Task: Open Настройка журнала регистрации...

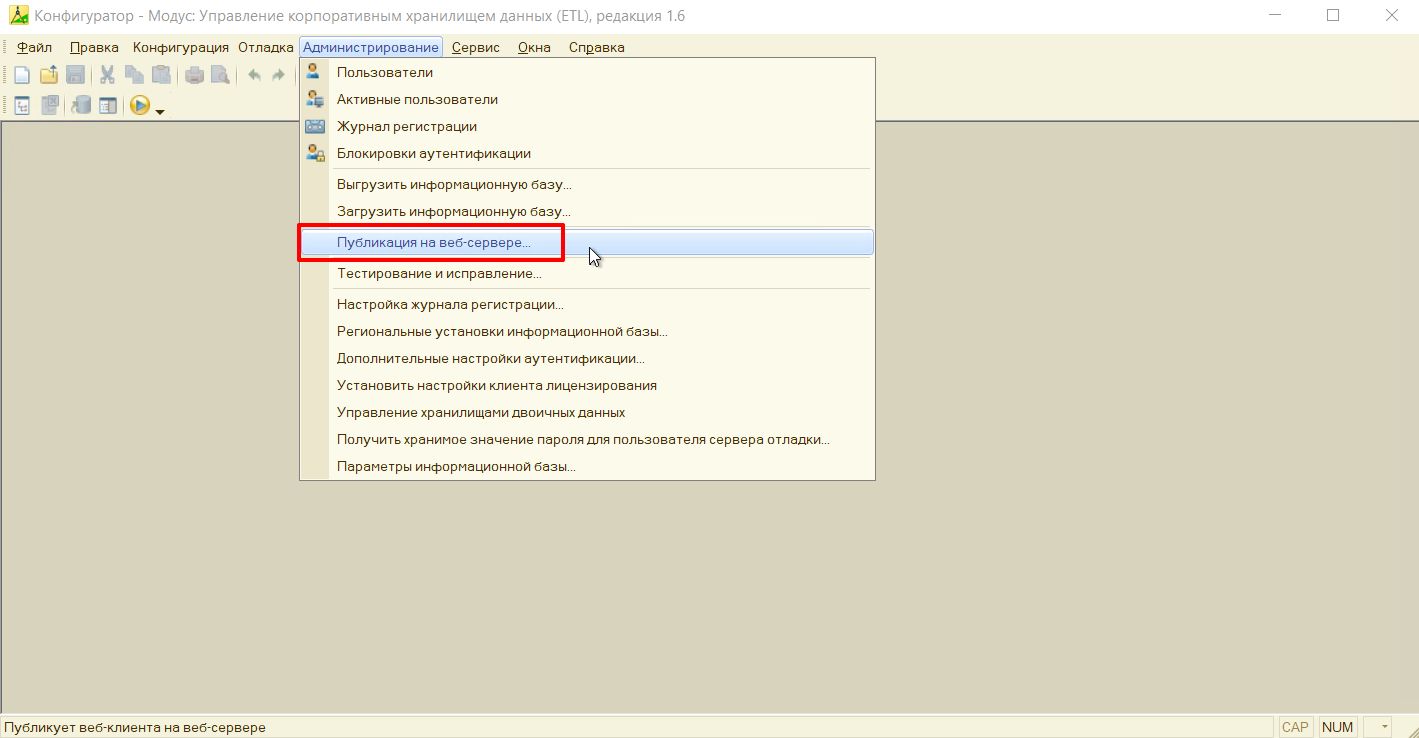Action: click(587, 304)
